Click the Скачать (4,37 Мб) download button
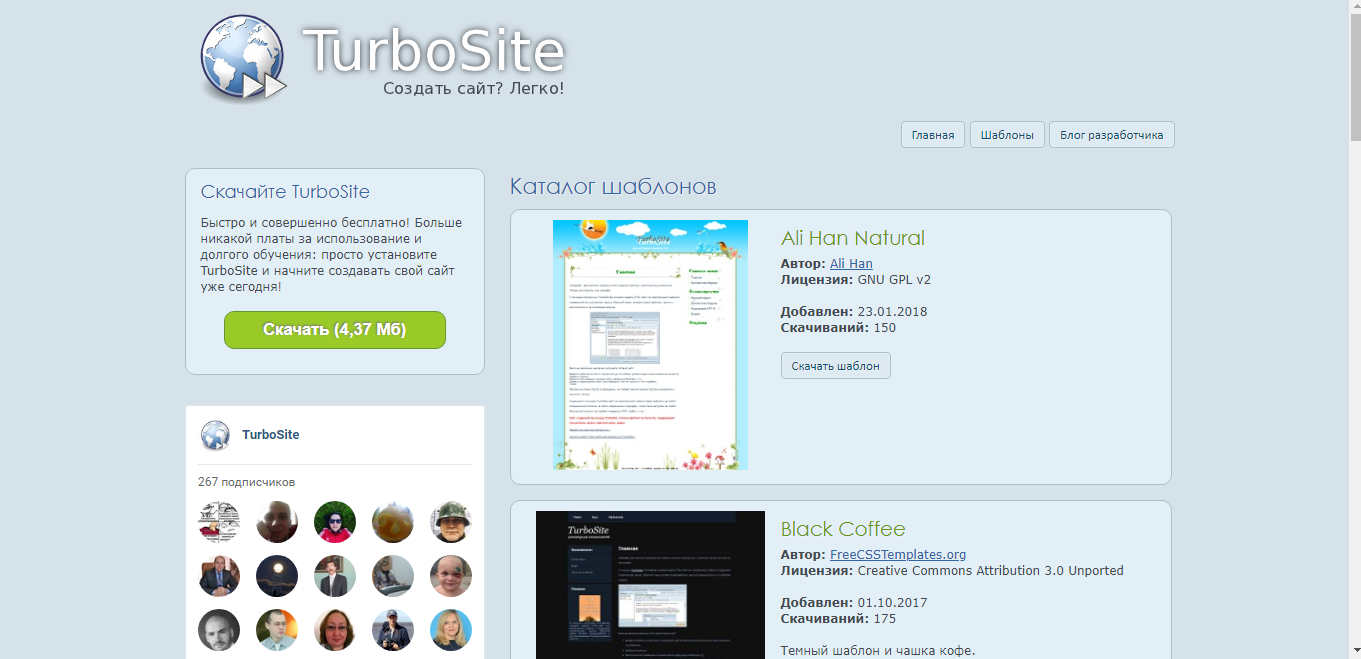Viewport: 1361px width, 659px height. coord(335,329)
